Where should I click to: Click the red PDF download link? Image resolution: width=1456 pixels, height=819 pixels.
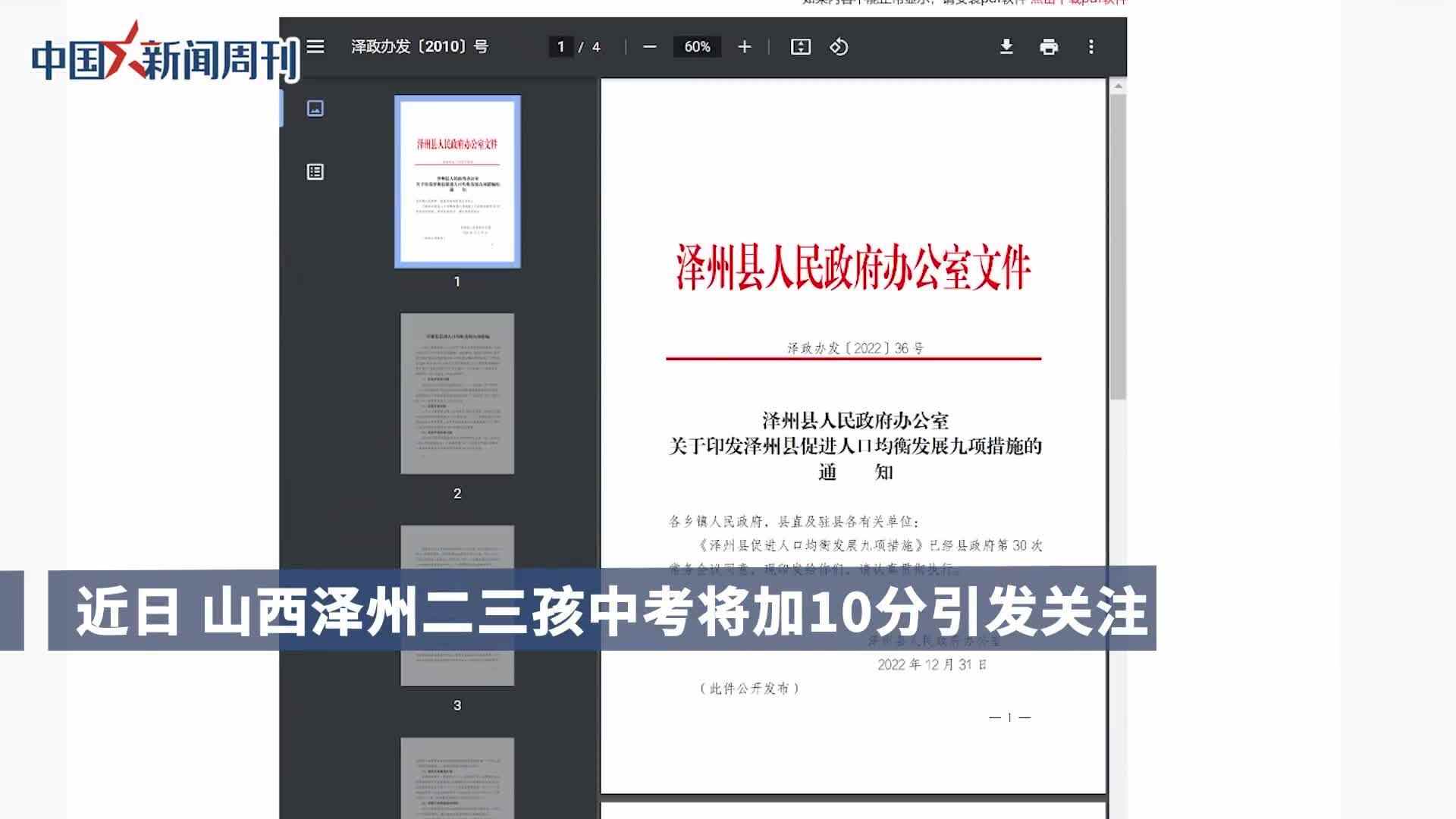tap(1077, 2)
